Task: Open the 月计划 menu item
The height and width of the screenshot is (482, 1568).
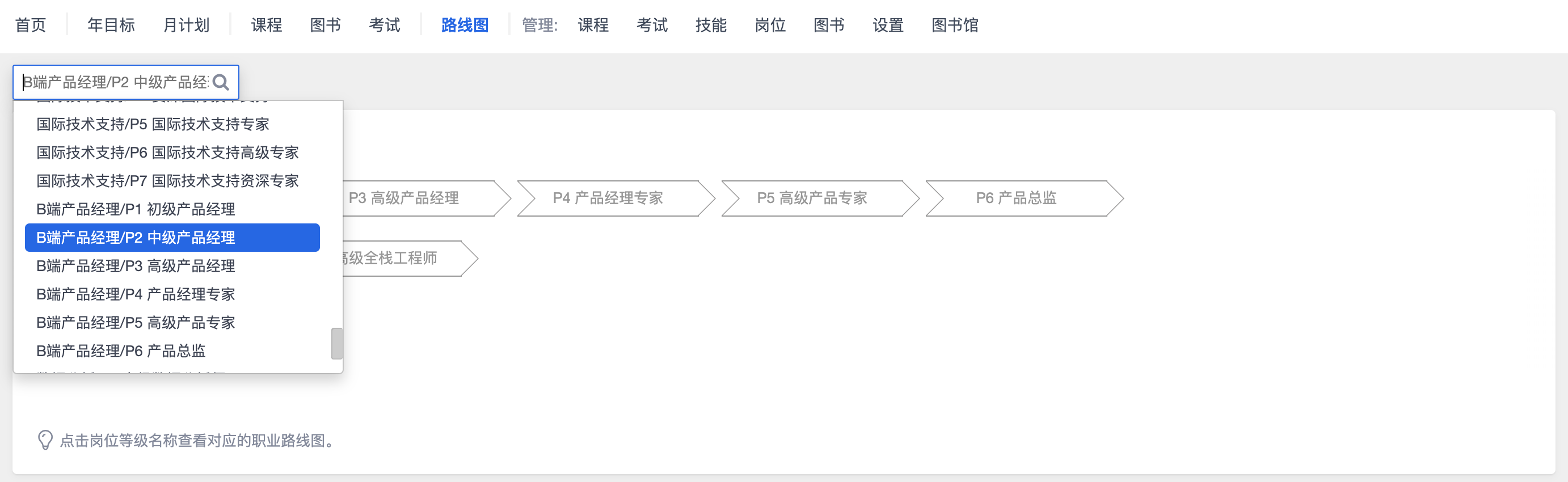Action: tap(186, 25)
